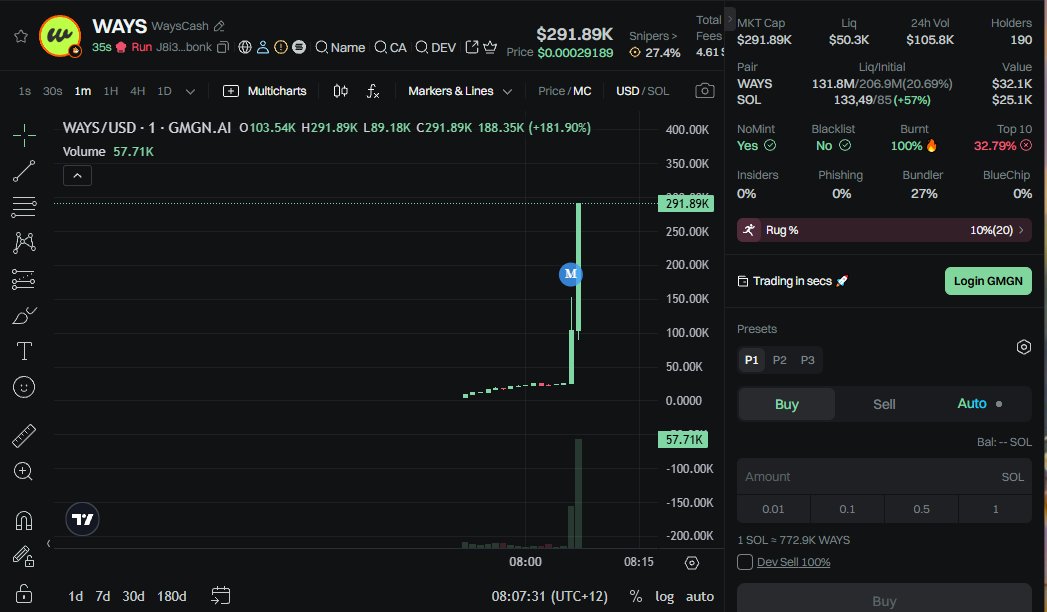
Task: Select the 1s timeframe
Action: 25,91
